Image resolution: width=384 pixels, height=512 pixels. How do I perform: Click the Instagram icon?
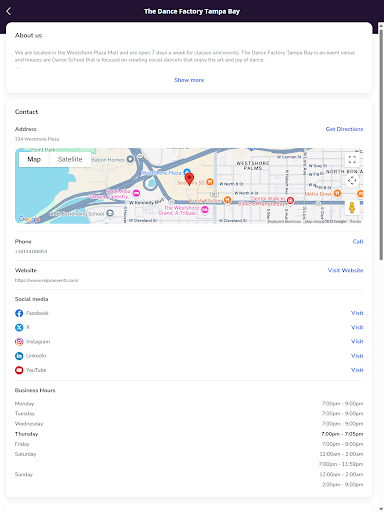coord(19,342)
